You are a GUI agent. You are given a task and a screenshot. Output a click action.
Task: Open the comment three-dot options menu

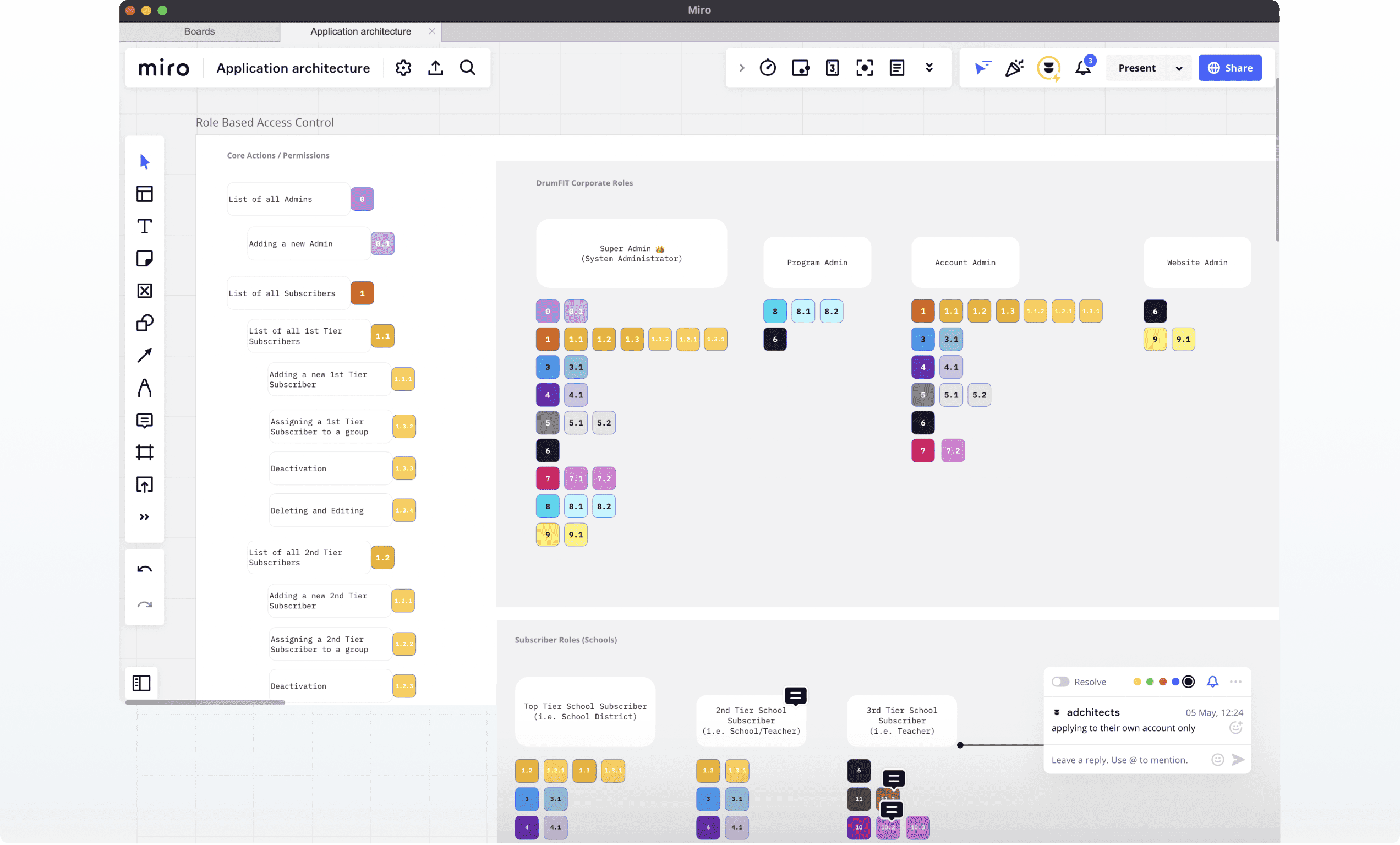tap(1236, 682)
